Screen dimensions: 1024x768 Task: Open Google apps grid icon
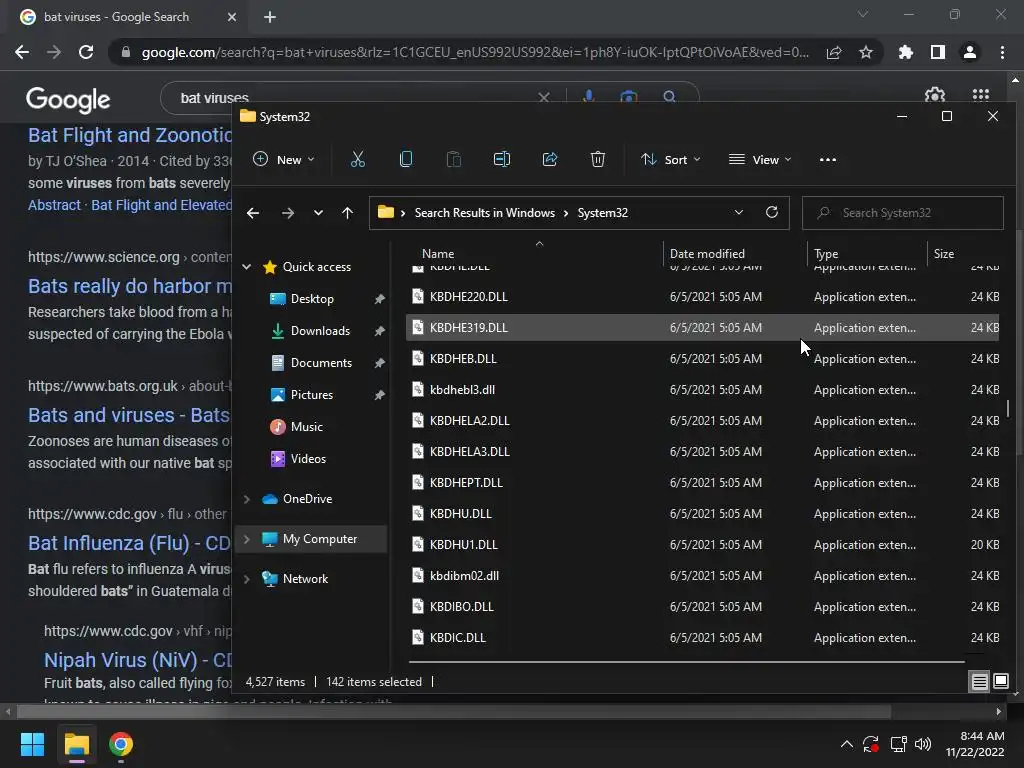981,95
